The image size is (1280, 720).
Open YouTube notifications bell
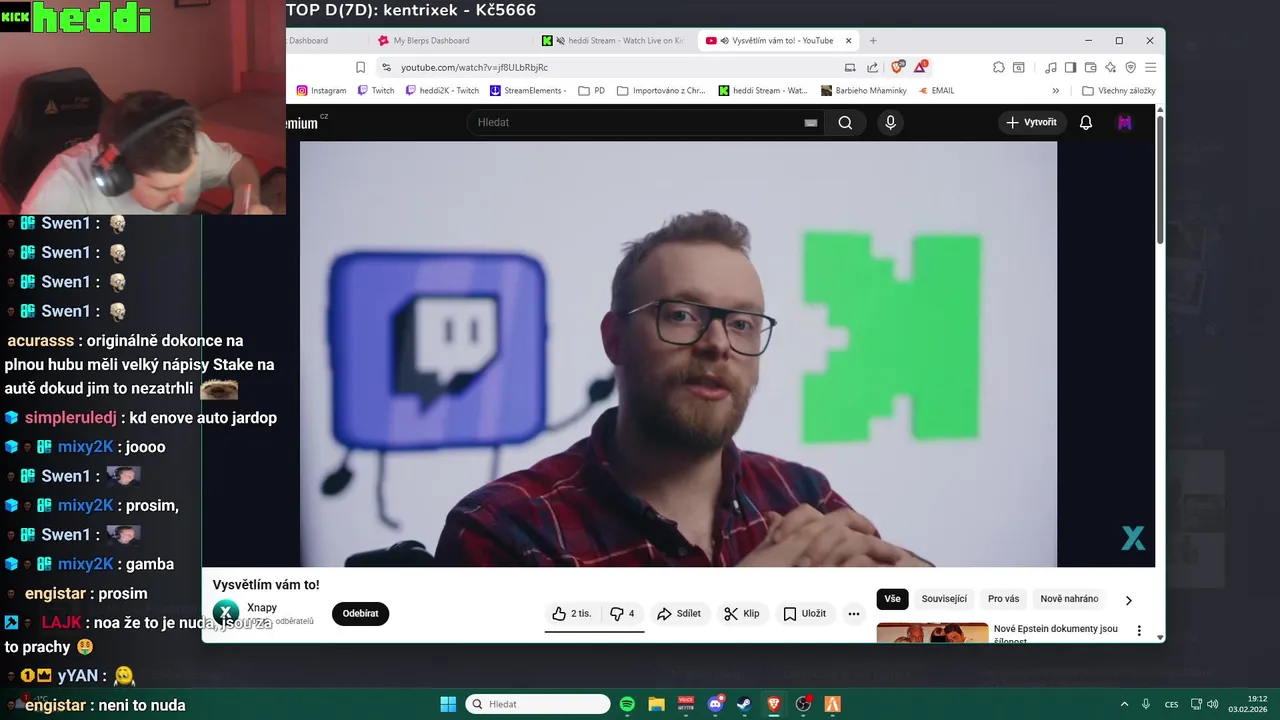1085,122
